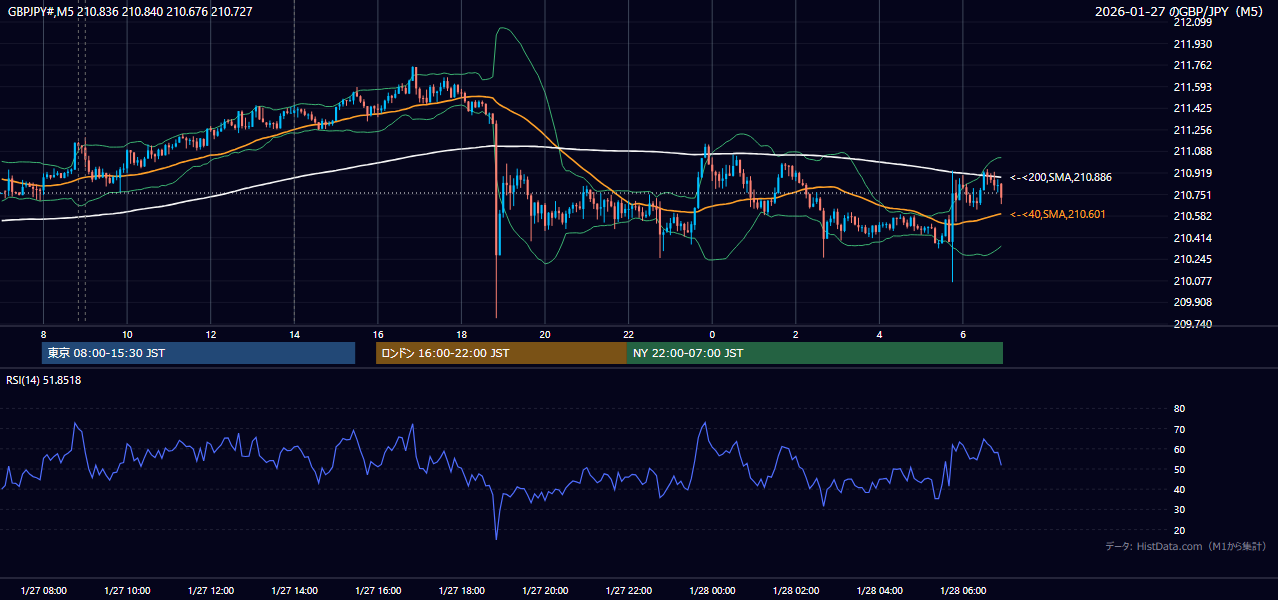The height and width of the screenshot is (600, 1278).
Task: Click price axis value 209.740
Action: tap(1192, 324)
